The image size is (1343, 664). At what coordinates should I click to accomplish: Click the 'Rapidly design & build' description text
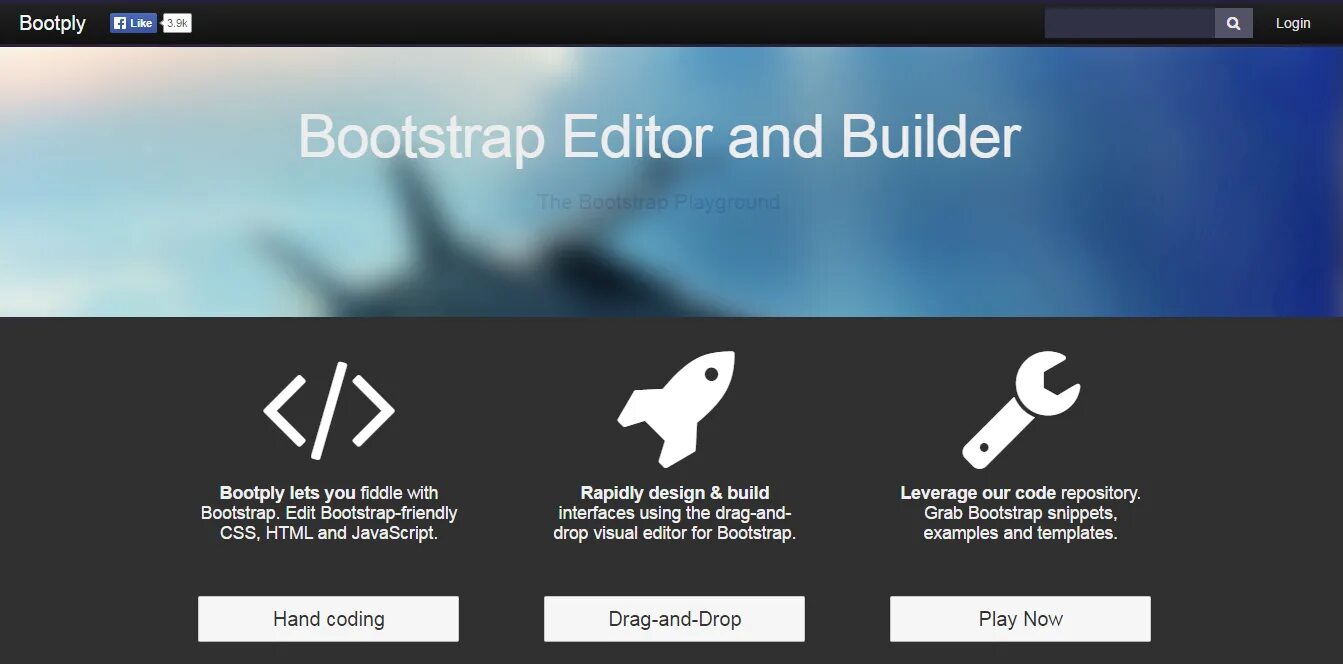coord(675,513)
